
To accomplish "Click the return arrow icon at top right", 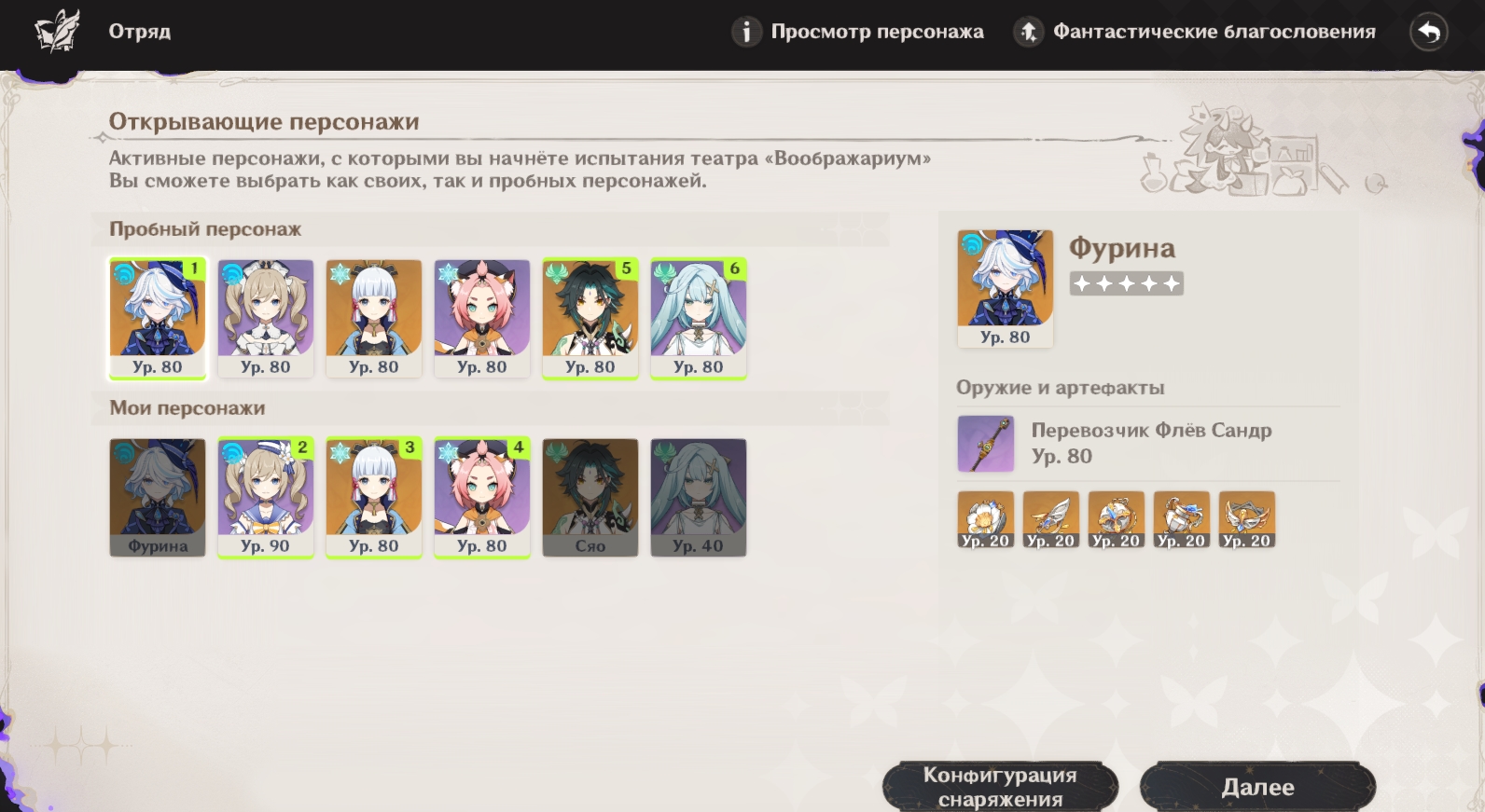I will point(1428,33).
